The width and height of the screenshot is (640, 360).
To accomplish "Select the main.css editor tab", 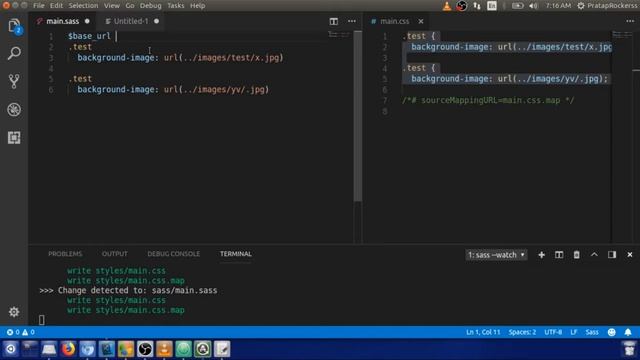I will click(x=394, y=21).
